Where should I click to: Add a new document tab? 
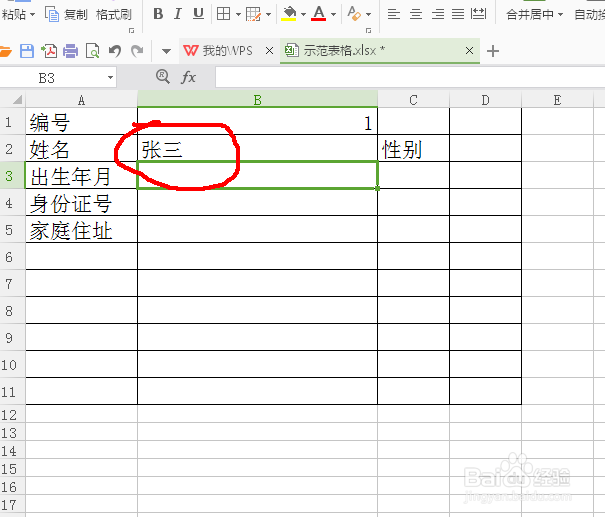[493, 51]
